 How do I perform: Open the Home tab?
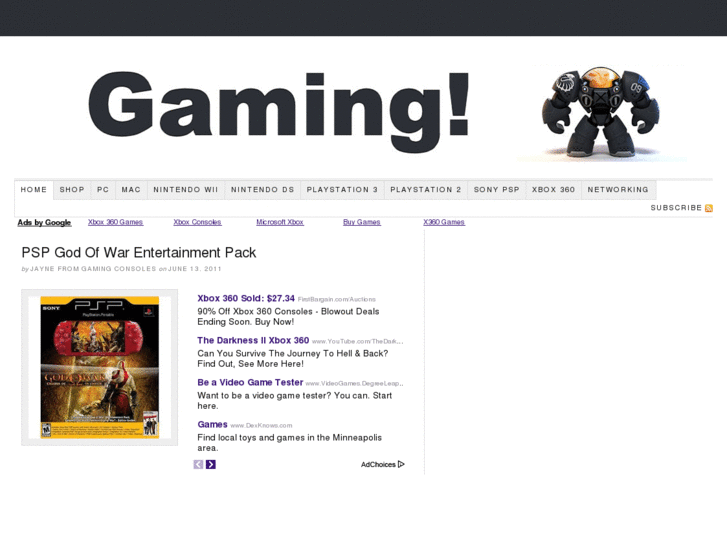(34, 190)
